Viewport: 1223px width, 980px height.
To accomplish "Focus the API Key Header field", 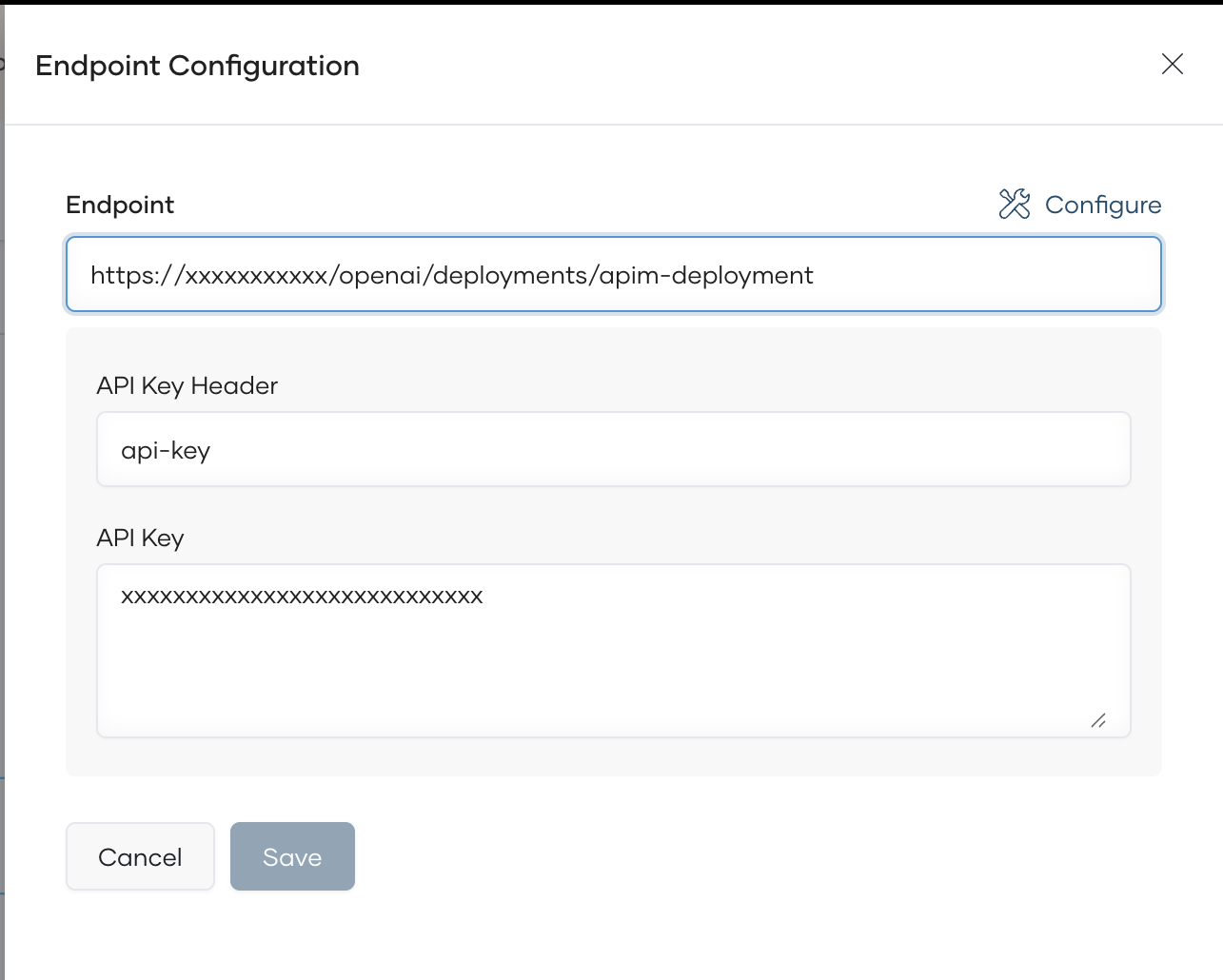I will [x=613, y=449].
